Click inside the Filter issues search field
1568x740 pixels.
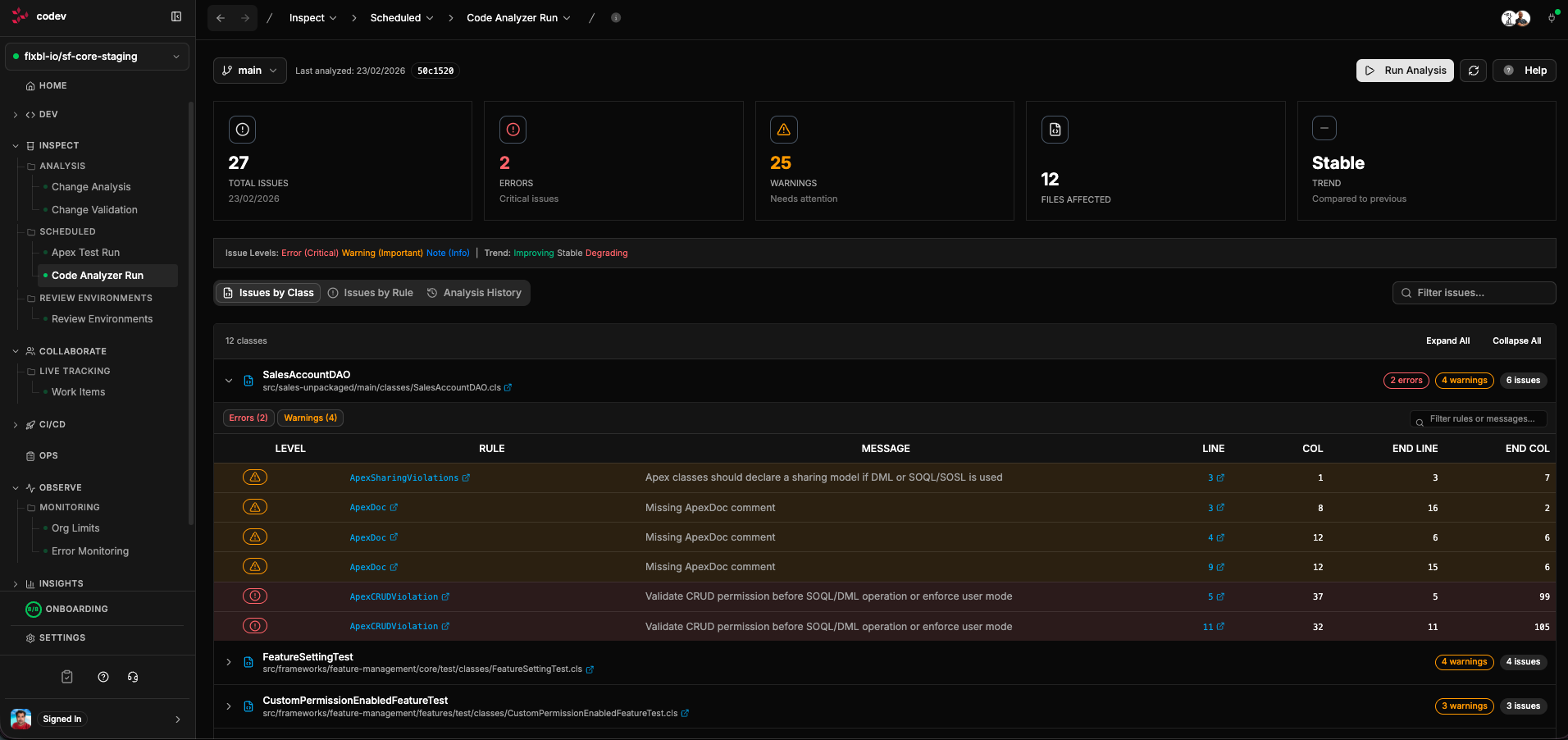point(1474,292)
